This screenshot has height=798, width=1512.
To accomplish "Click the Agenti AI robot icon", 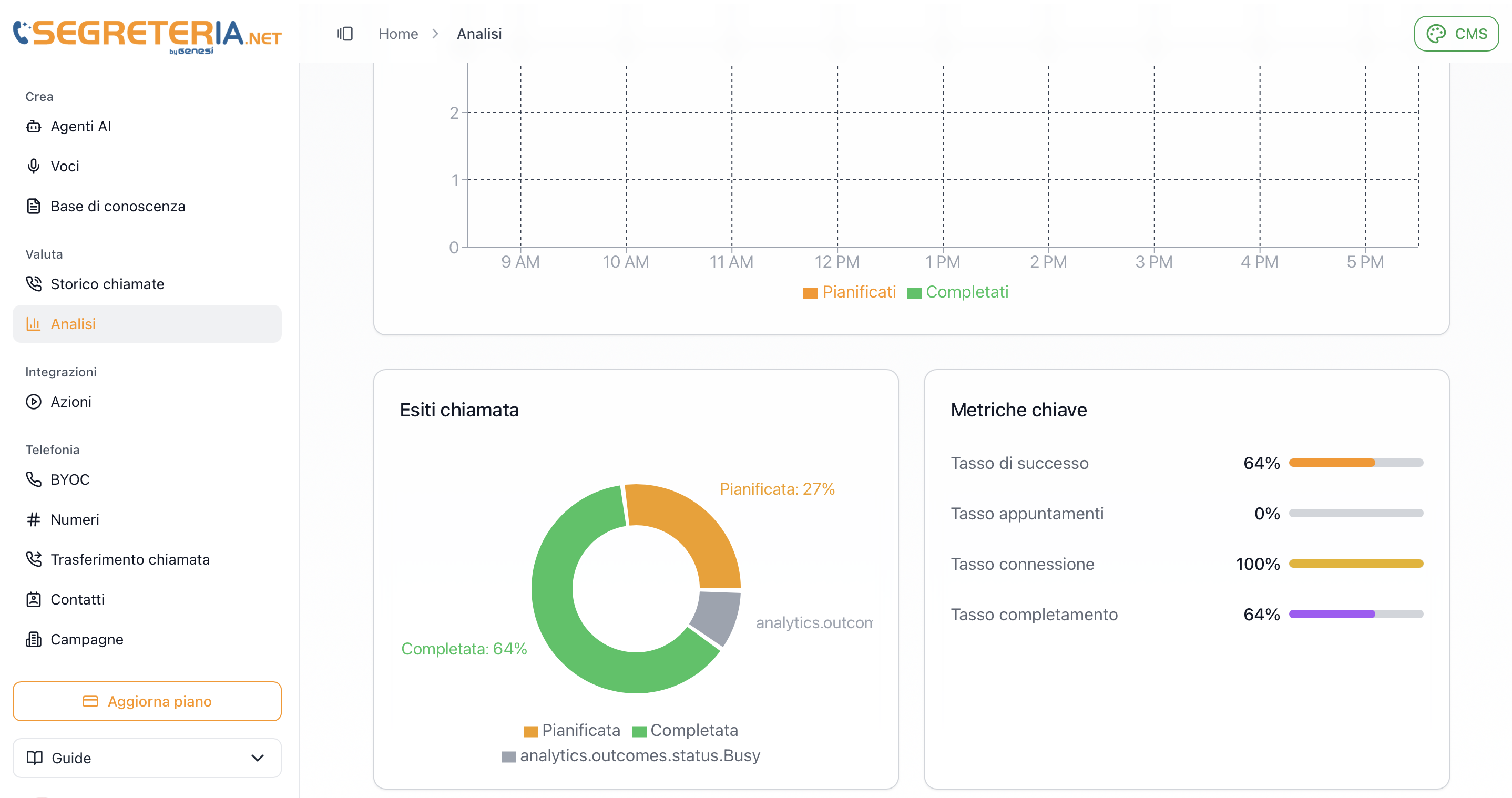I will pos(34,126).
